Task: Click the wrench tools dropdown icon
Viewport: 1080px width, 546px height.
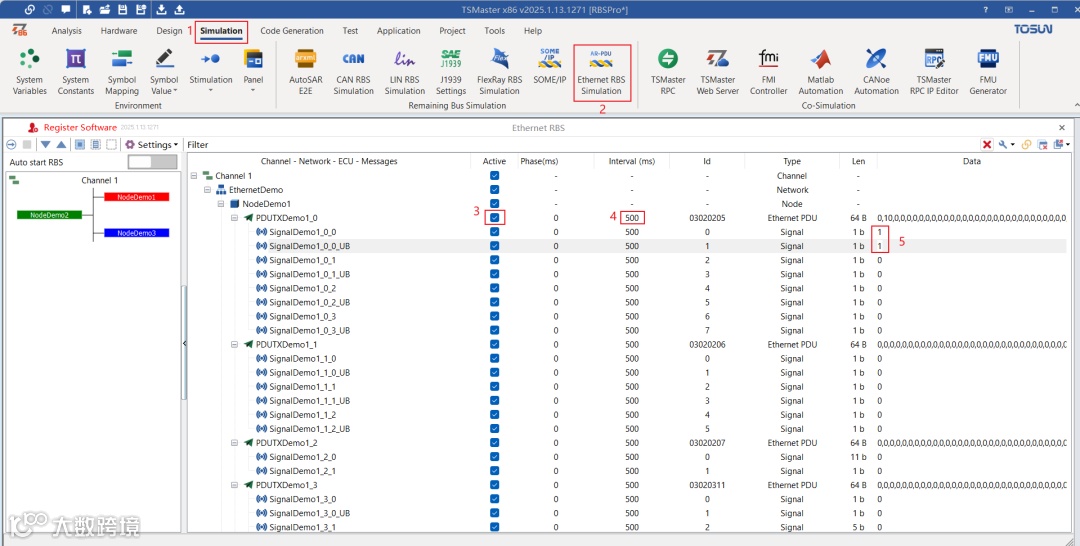Action: [1006, 145]
